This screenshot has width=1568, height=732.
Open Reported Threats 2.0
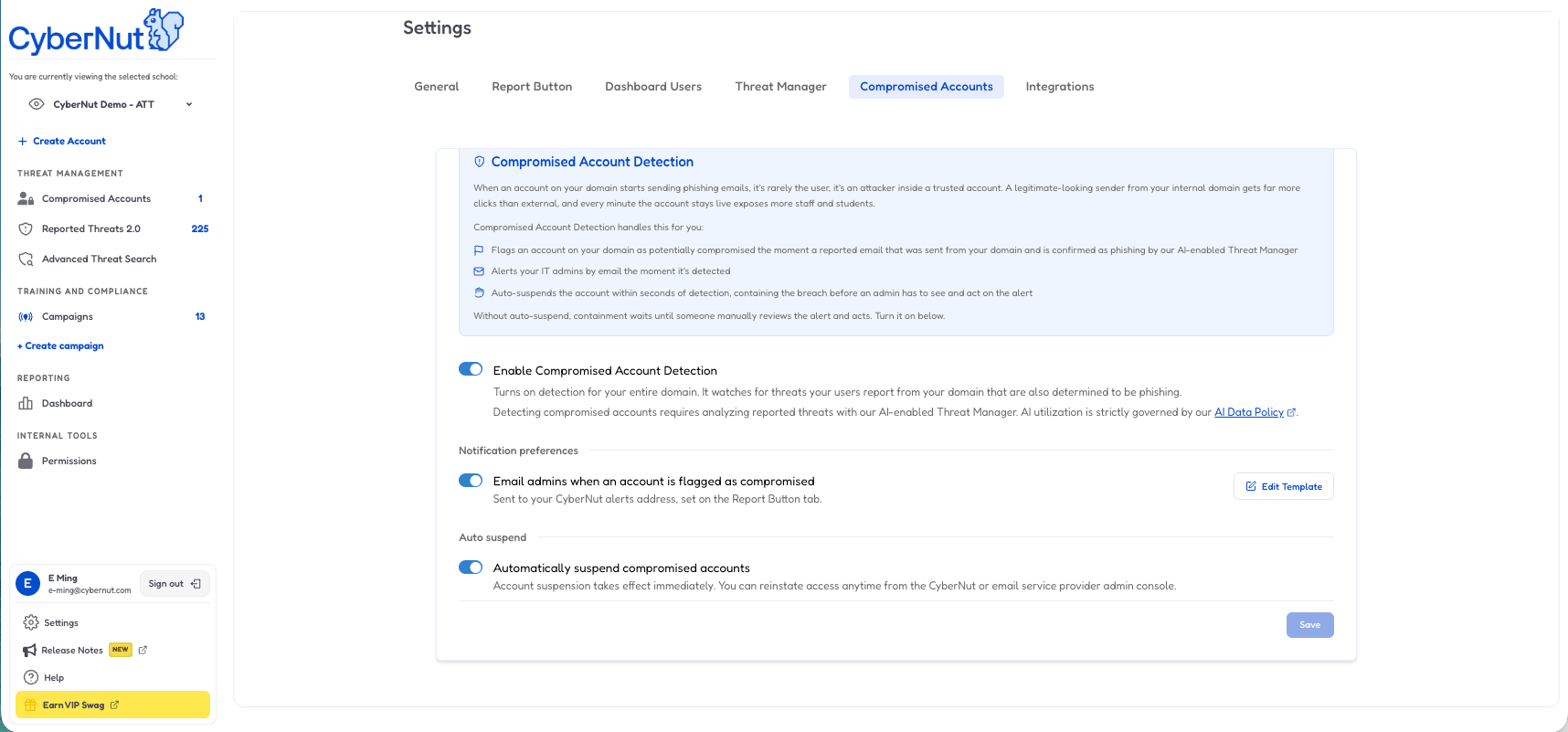91,228
